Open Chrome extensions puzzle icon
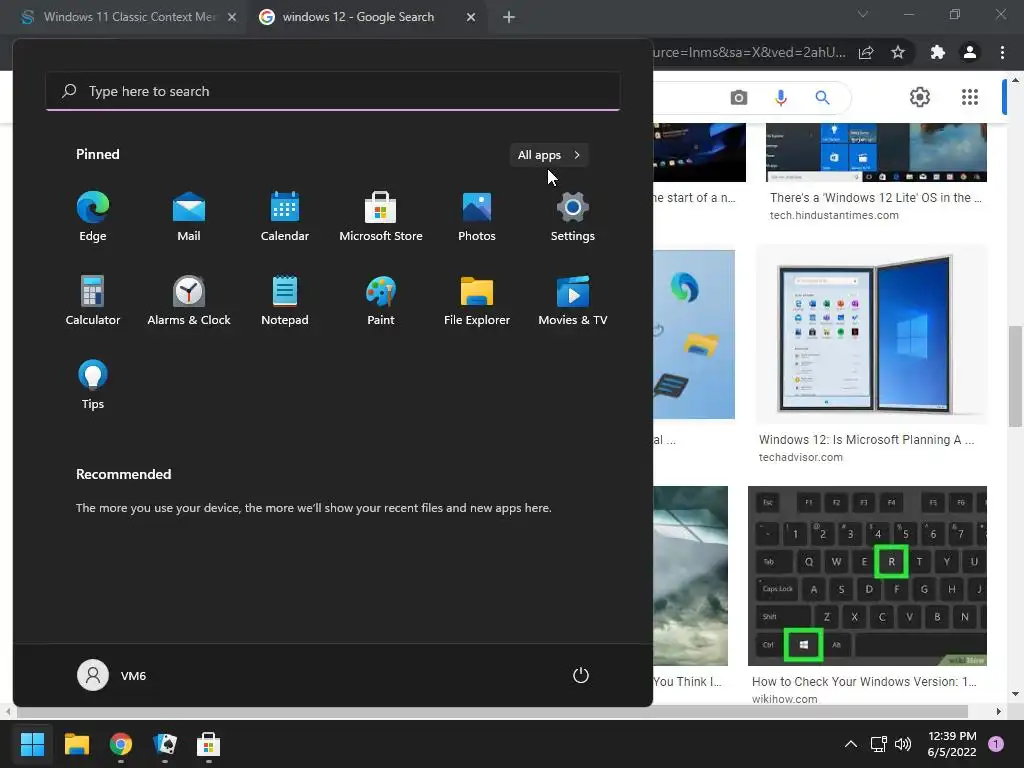 click(x=938, y=52)
